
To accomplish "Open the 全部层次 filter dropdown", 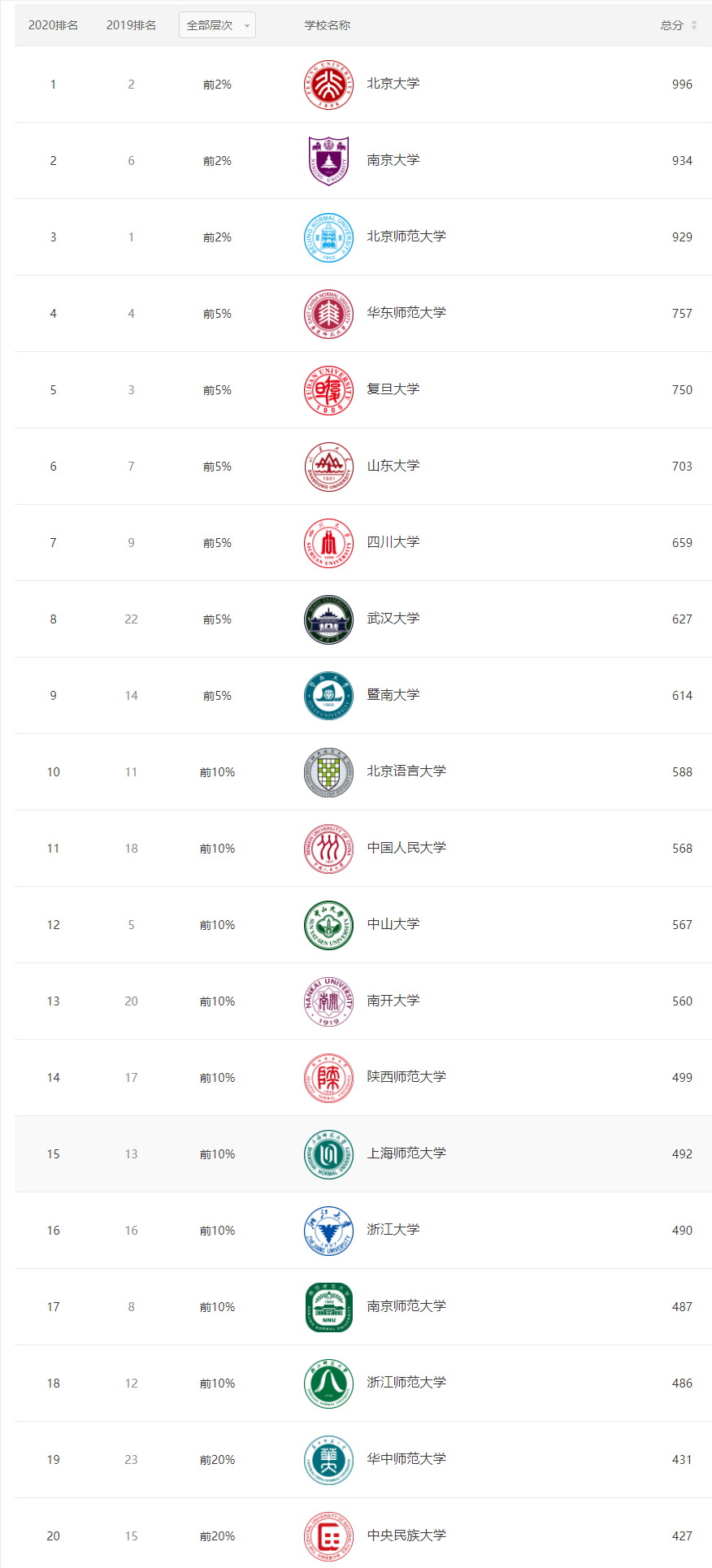I will coord(211,24).
